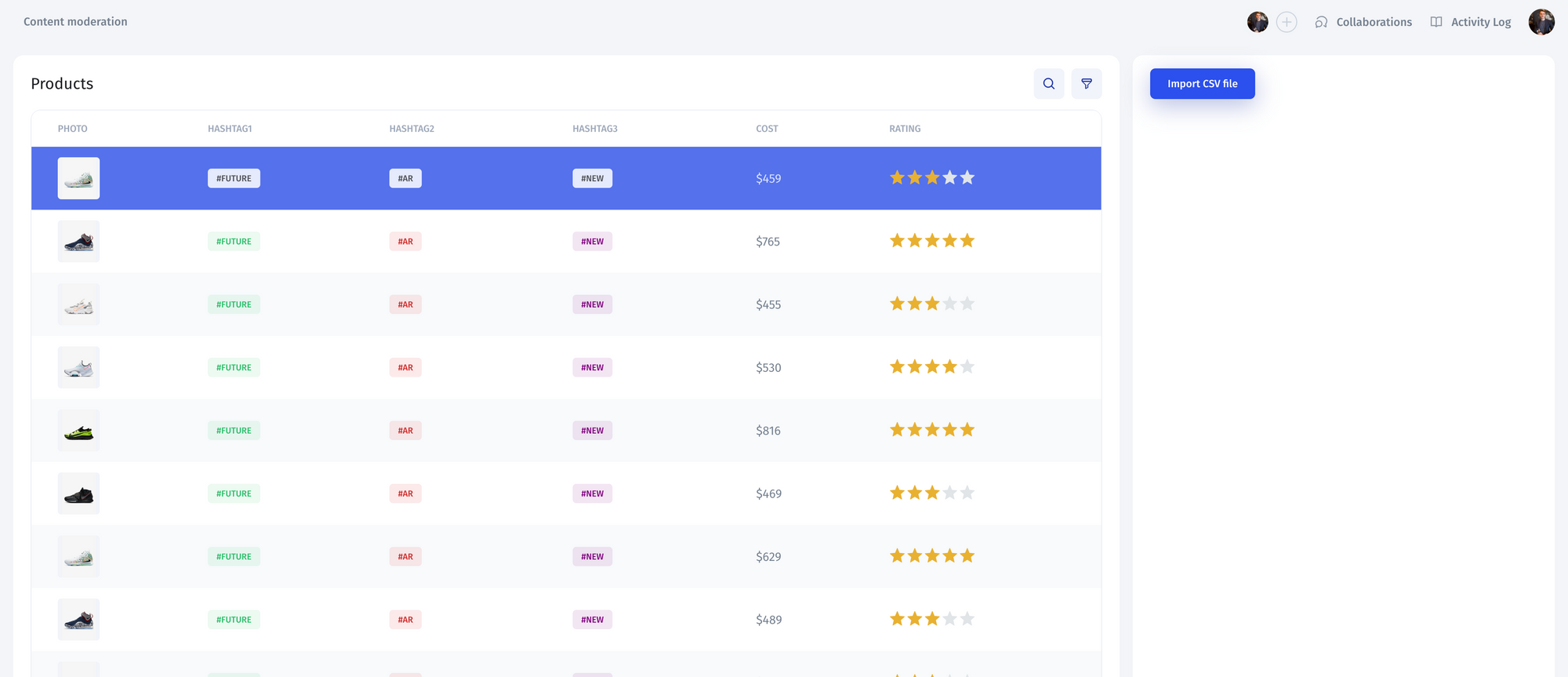1568x677 pixels.
Task: Click the #FUTURE tag in the highlighted row
Action: [x=234, y=179]
